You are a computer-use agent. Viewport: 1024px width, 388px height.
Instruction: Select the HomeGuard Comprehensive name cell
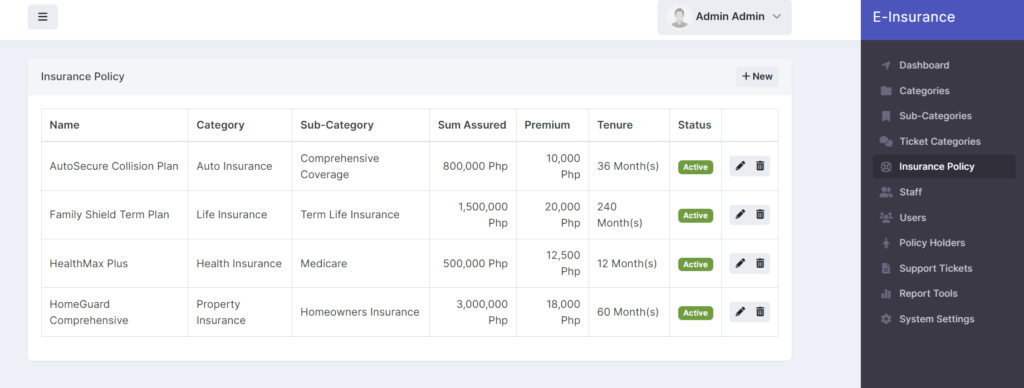coord(114,312)
